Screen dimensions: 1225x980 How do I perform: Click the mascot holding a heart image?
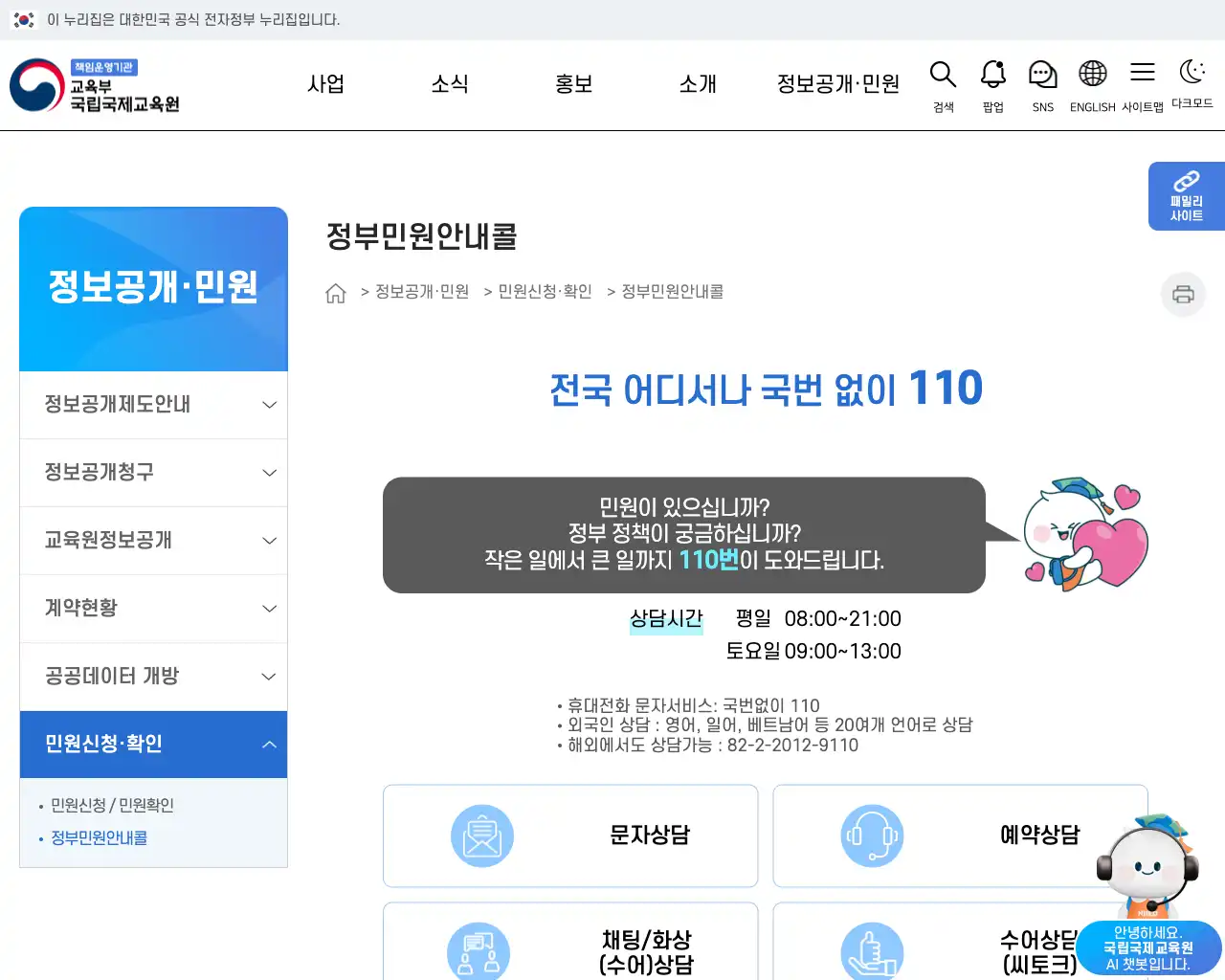(x=1084, y=533)
